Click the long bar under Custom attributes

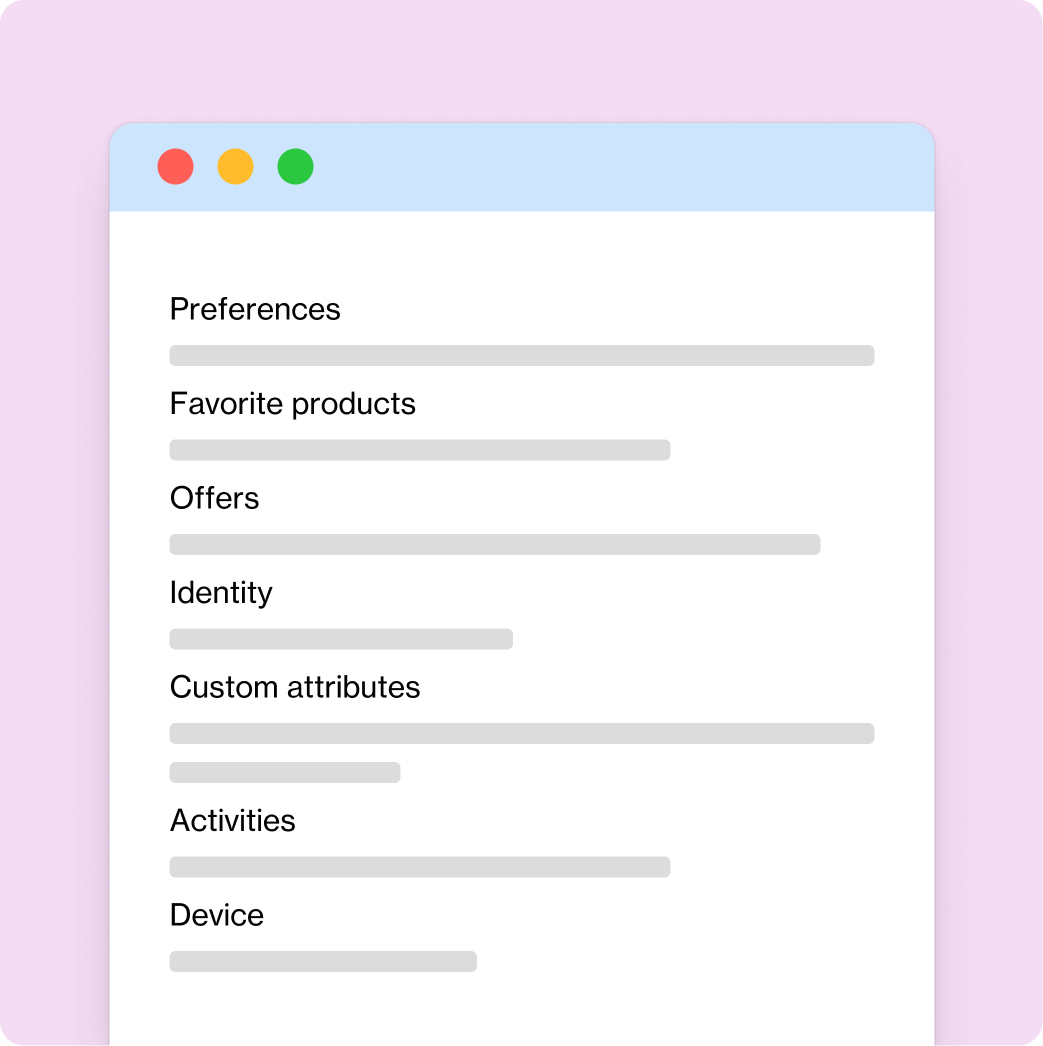pos(522,734)
